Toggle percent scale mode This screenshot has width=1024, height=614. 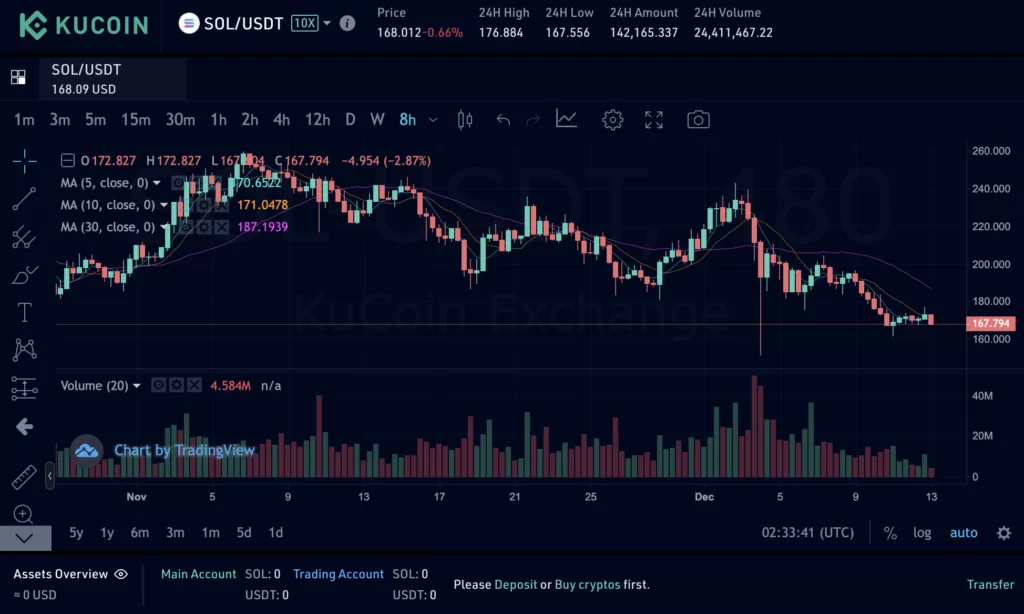(890, 533)
